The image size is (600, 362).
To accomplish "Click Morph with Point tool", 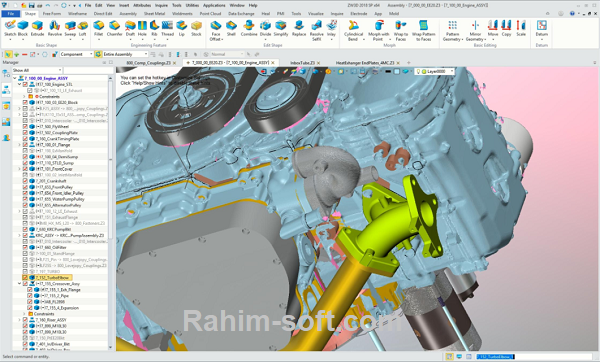I will click(x=378, y=31).
